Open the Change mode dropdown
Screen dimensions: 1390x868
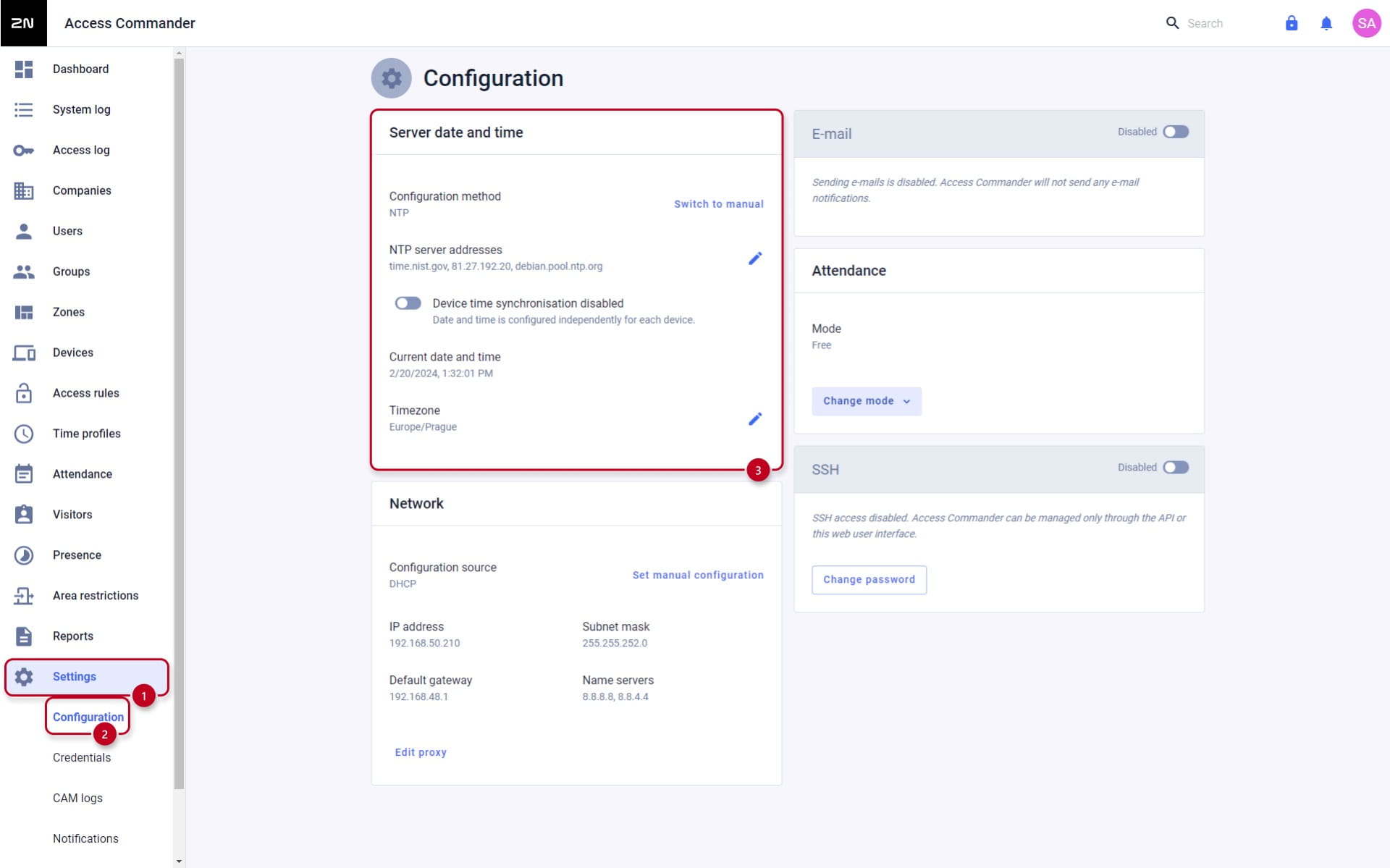click(867, 401)
